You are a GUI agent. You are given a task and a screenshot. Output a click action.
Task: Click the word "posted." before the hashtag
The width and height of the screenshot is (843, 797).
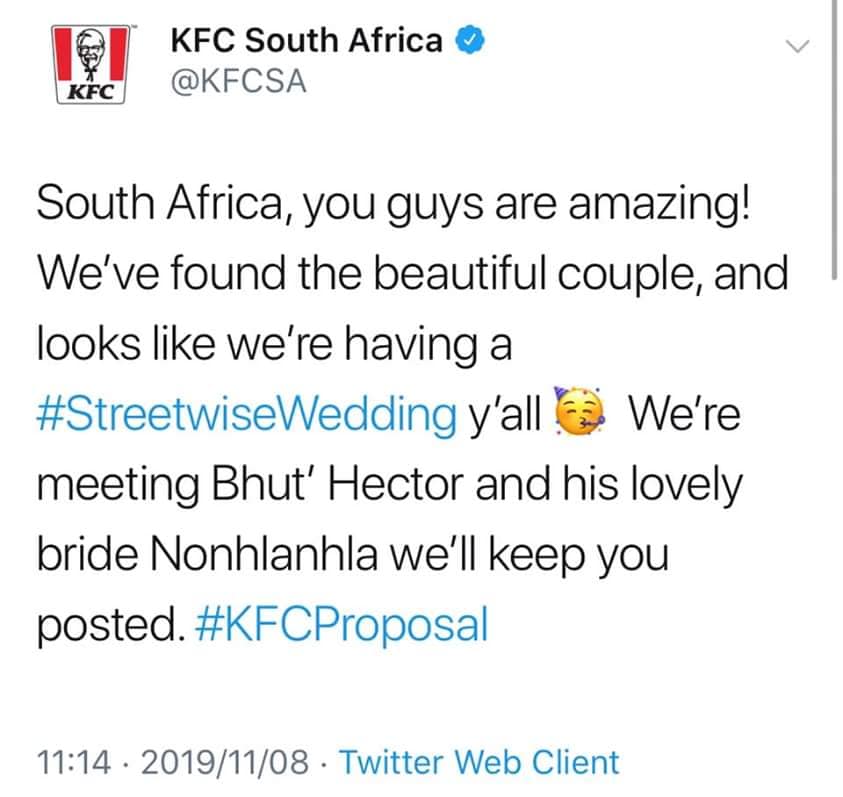click(x=109, y=625)
